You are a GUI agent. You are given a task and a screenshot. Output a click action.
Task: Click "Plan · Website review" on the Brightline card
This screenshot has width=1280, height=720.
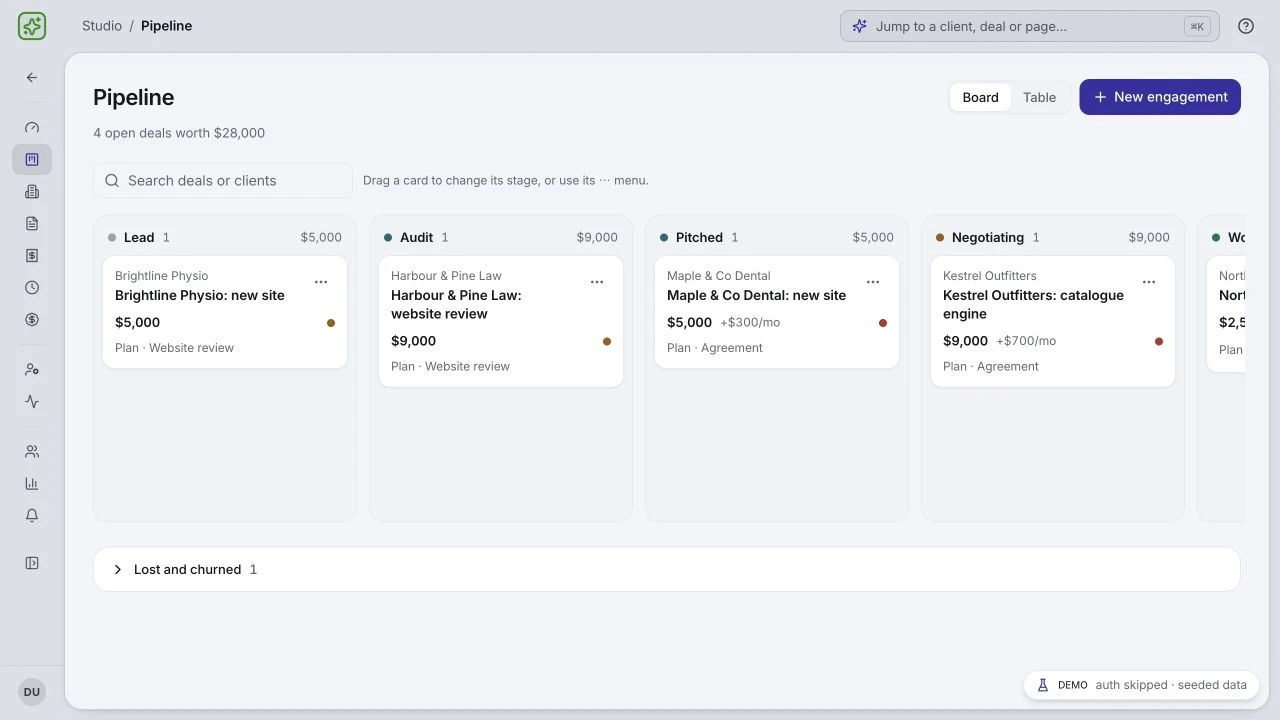pyautogui.click(x=174, y=348)
